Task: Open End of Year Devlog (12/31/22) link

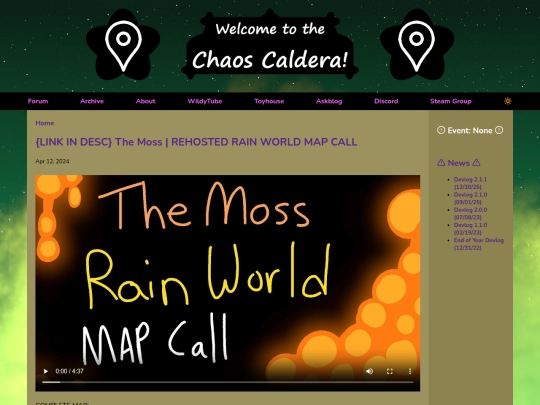Action: (479, 244)
